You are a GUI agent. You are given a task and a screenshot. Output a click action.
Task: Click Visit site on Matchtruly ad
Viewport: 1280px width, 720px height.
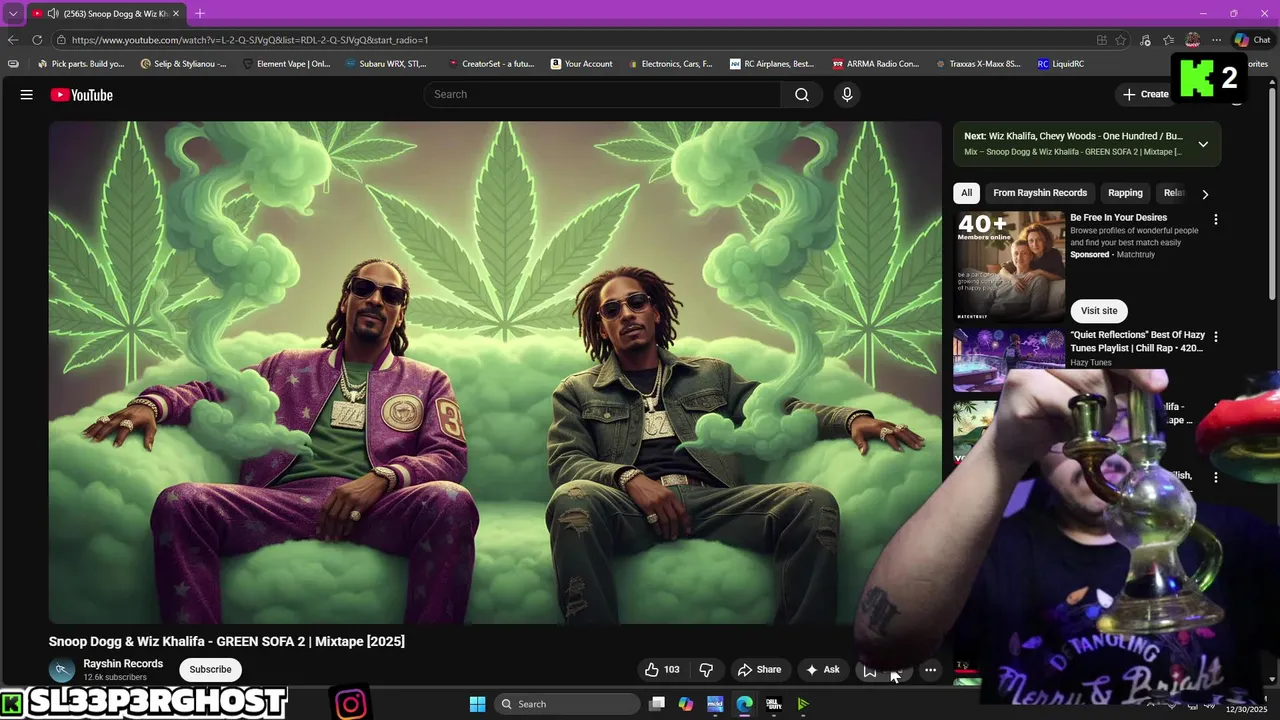1099,311
